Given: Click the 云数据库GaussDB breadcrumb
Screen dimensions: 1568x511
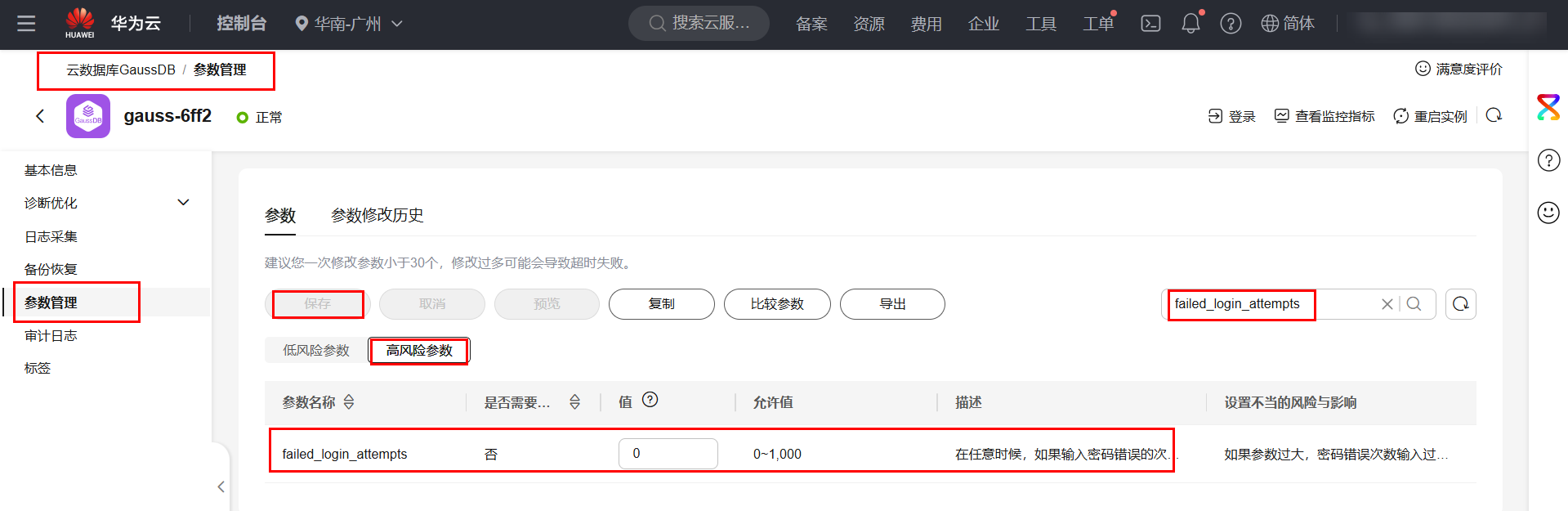Looking at the screenshot, I should pos(121,70).
